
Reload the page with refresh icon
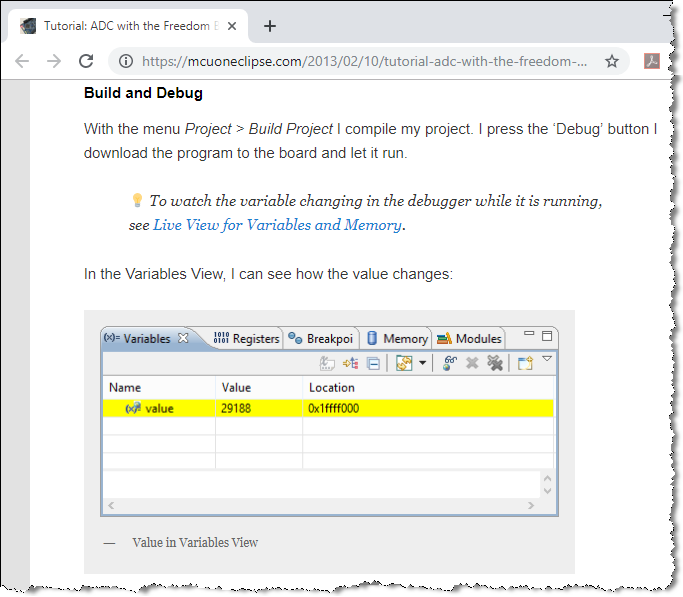(86, 61)
